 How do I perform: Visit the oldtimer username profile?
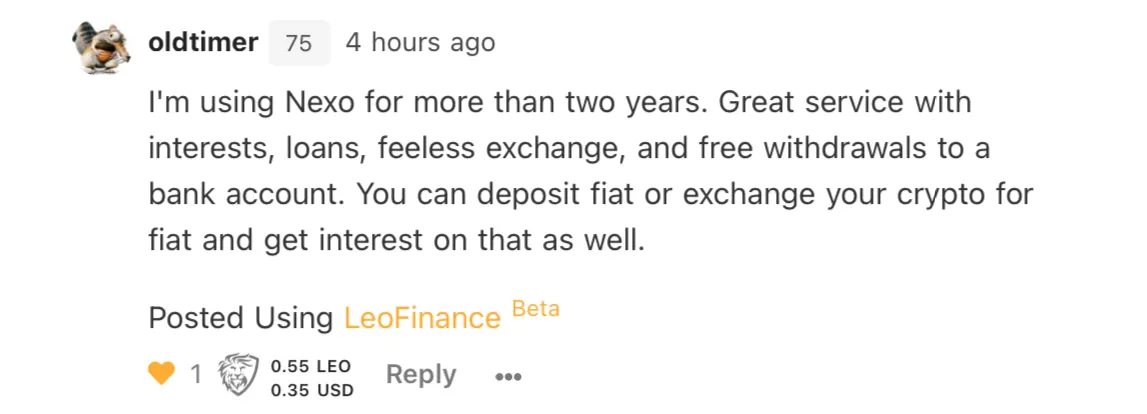[203, 42]
